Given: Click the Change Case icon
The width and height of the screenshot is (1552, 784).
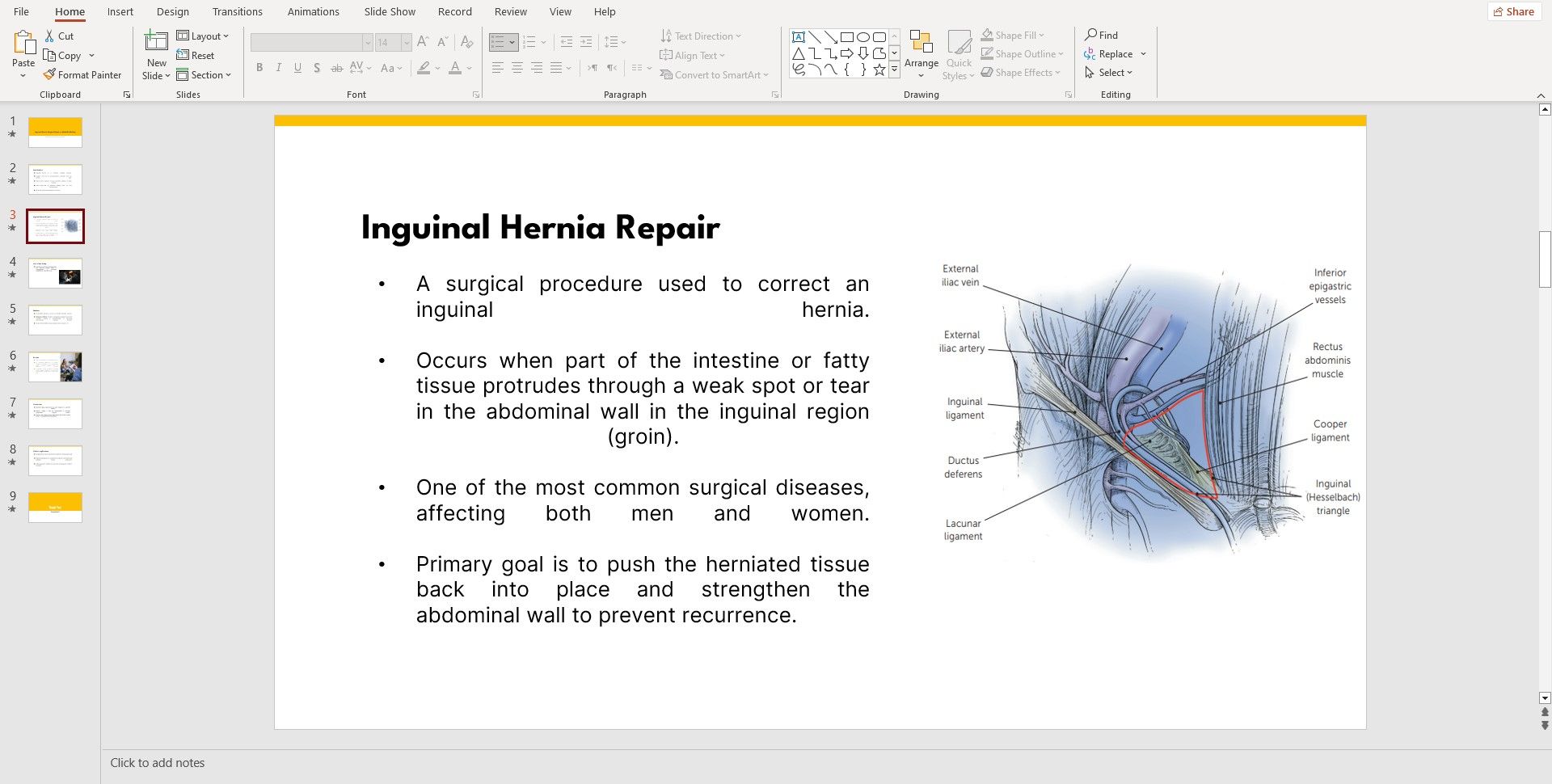Looking at the screenshot, I should [387, 69].
